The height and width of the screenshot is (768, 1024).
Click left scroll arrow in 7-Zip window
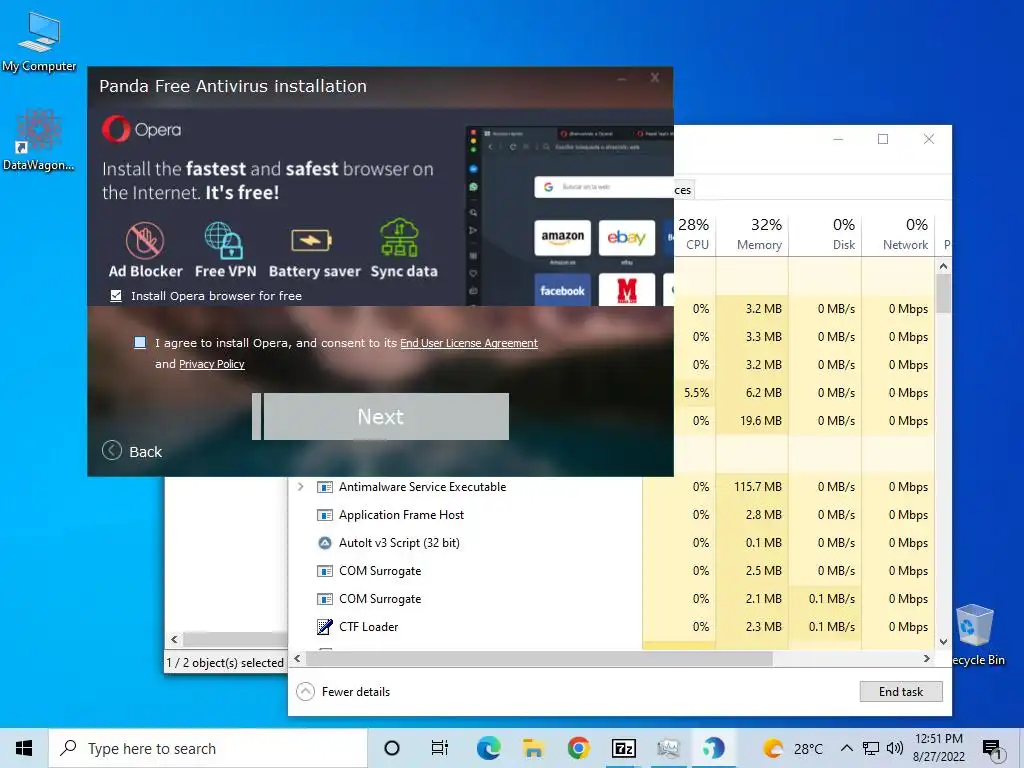[x=174, y=639]
